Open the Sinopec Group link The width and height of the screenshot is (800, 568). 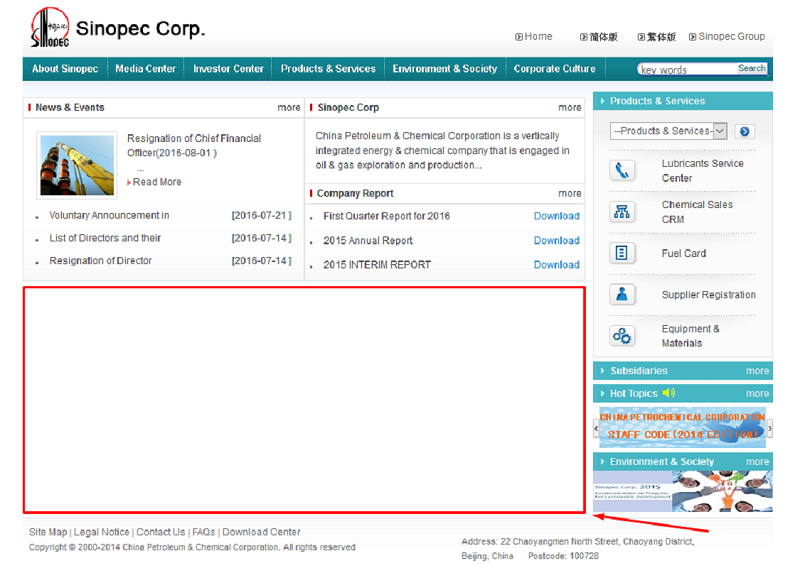pos(732,37)
